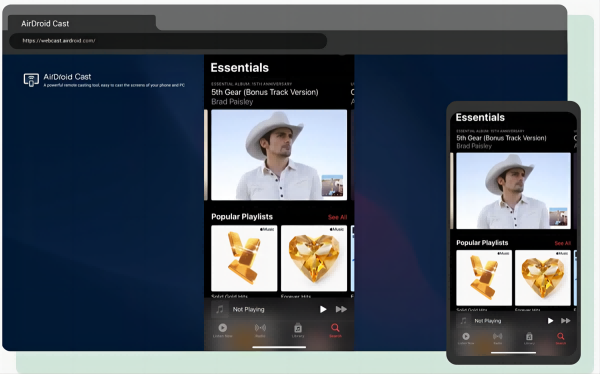The height and width of the screenshot is (374, 600).
Task: Click the Essentials heading on the phone
Action: click(x=480, y=118)
